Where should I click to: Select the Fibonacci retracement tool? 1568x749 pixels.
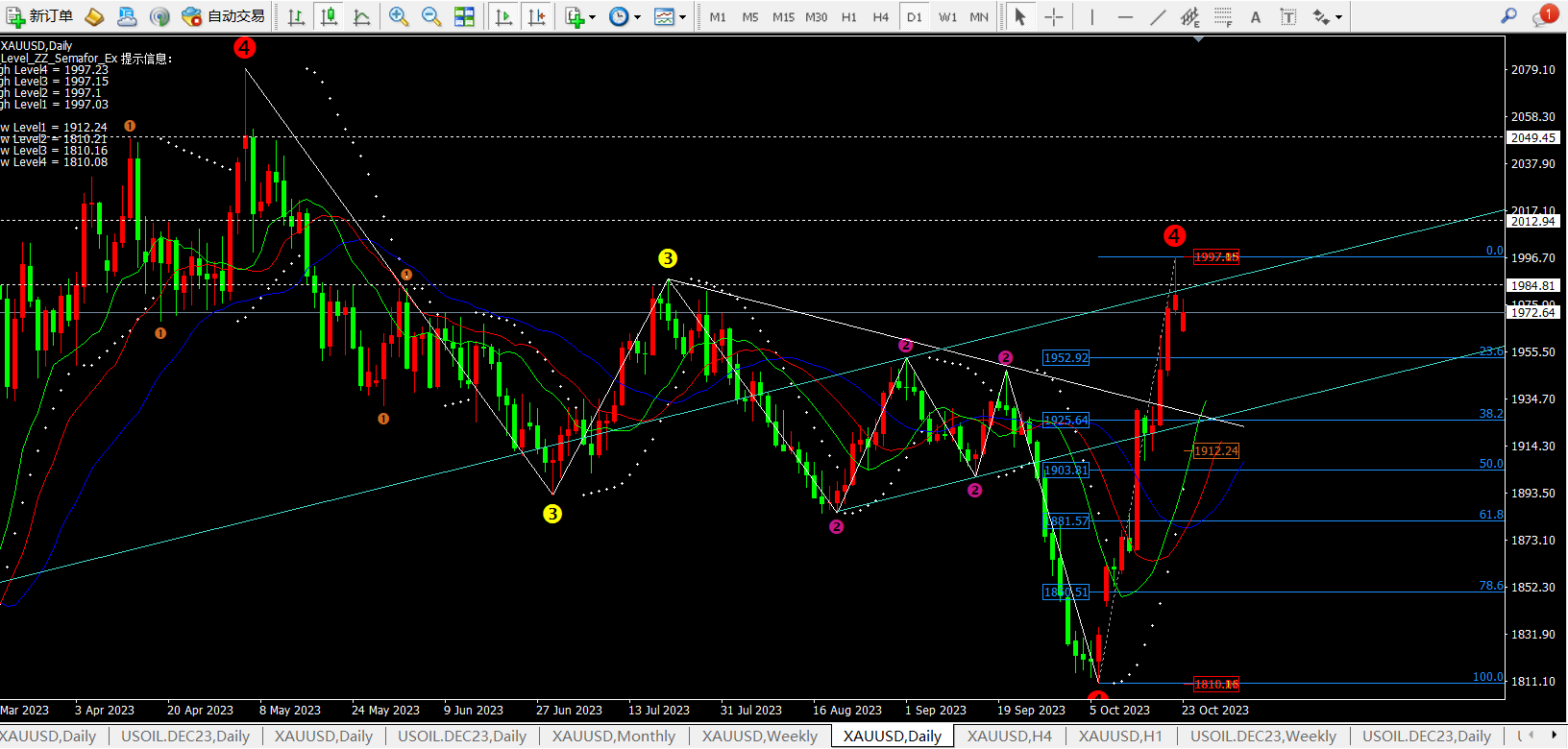pos(1223,16)
